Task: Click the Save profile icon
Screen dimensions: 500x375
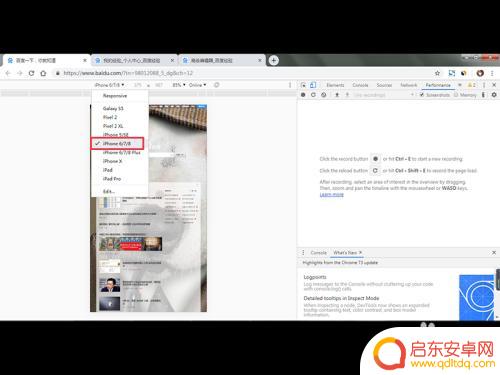Action: (x=347, y=95)
